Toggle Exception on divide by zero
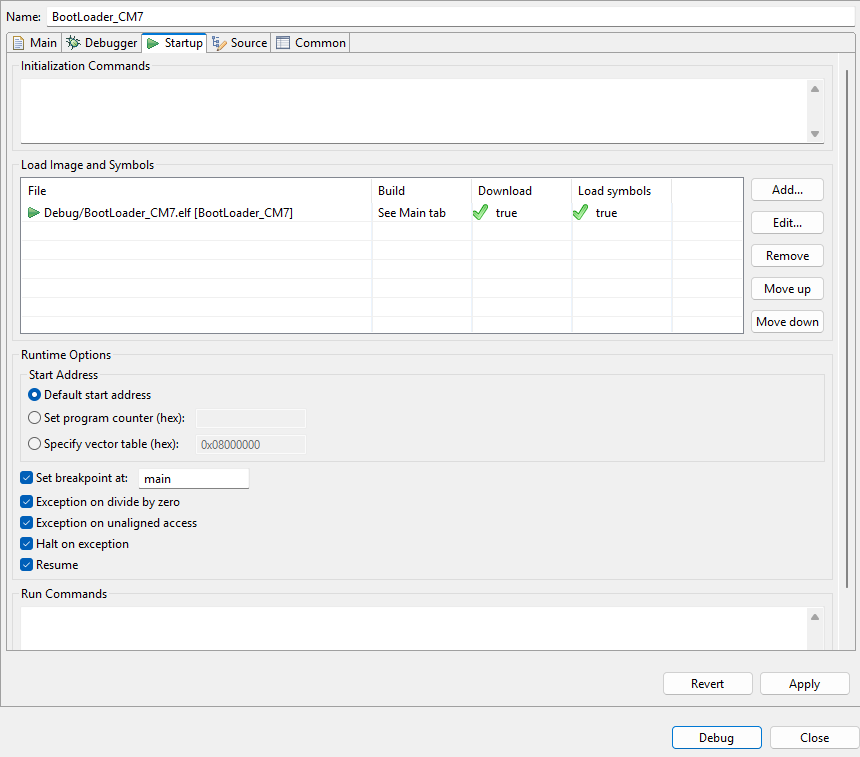Viewport: 860px width, 757px height. [26, 501]
